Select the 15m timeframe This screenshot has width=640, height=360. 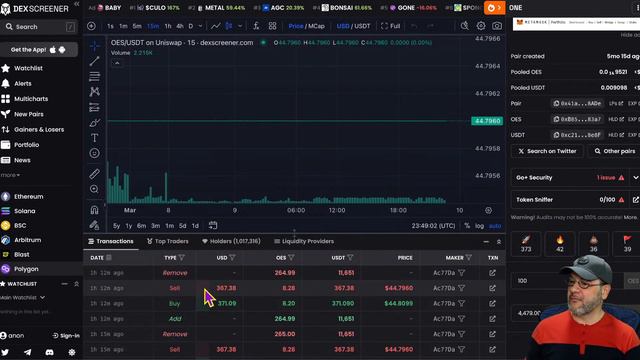coord(153,26)
